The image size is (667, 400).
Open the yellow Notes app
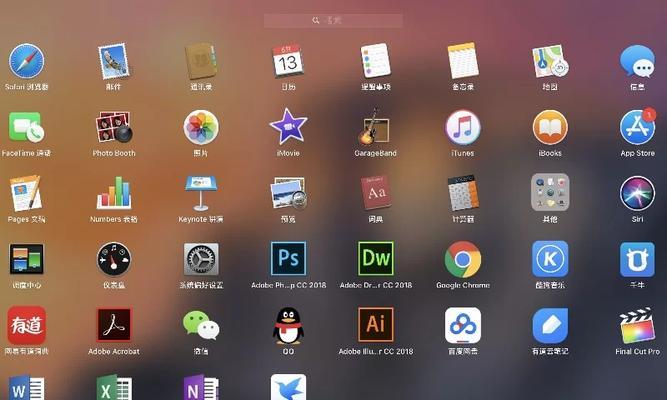click(463, 60)
